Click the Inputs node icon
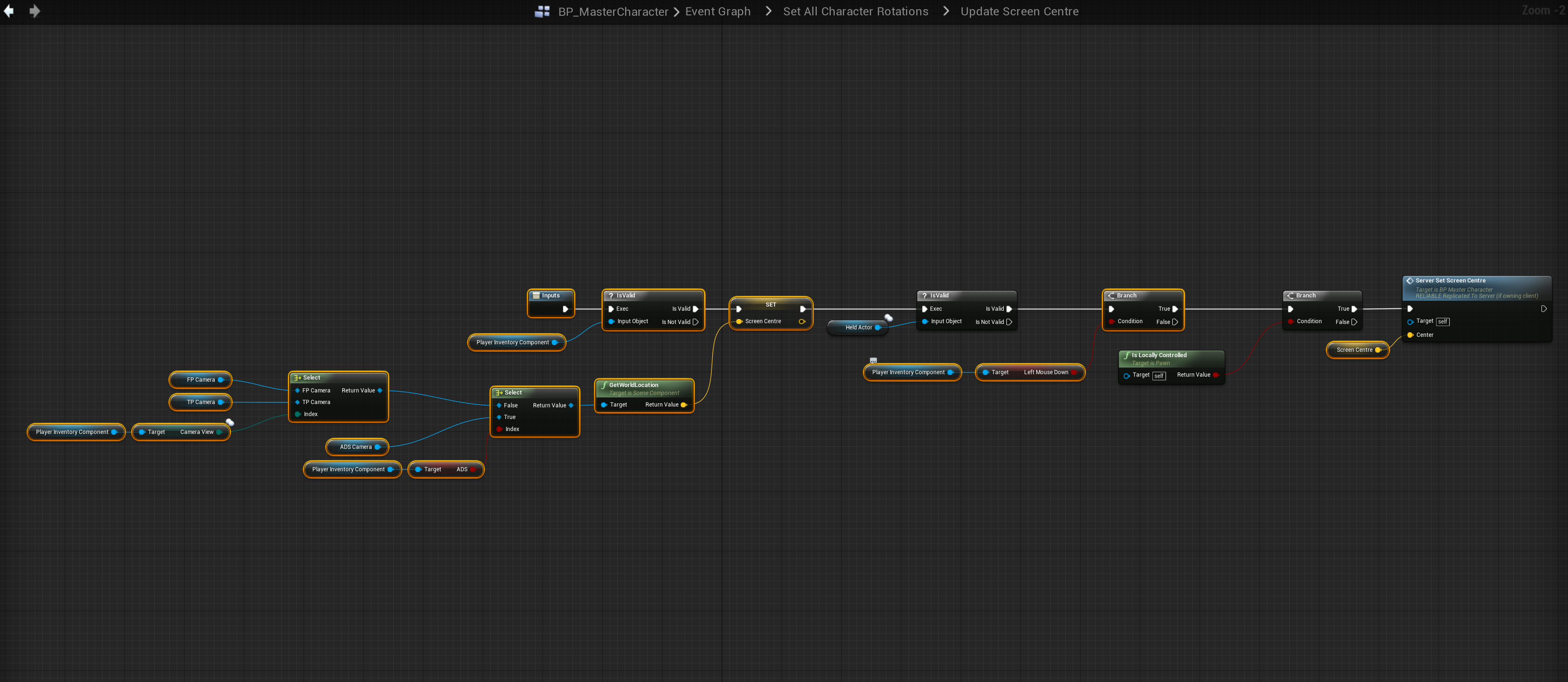Viewport: 1568px width, 682px height. (x=536, y=295)
